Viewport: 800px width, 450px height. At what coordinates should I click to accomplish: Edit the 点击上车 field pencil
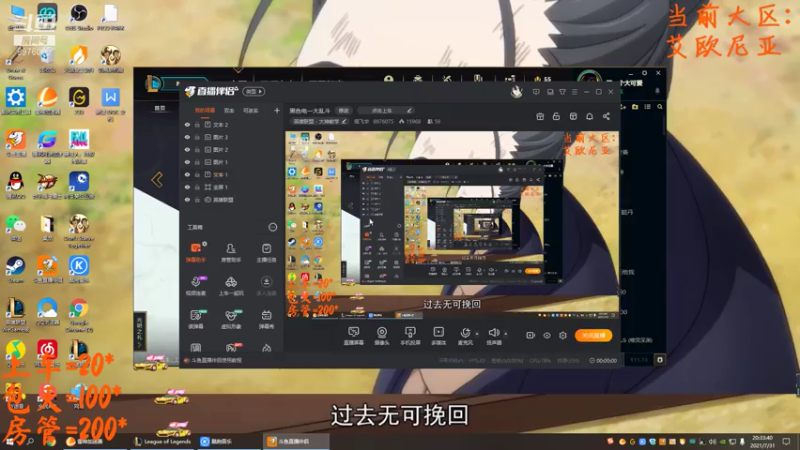click(409, 110)
